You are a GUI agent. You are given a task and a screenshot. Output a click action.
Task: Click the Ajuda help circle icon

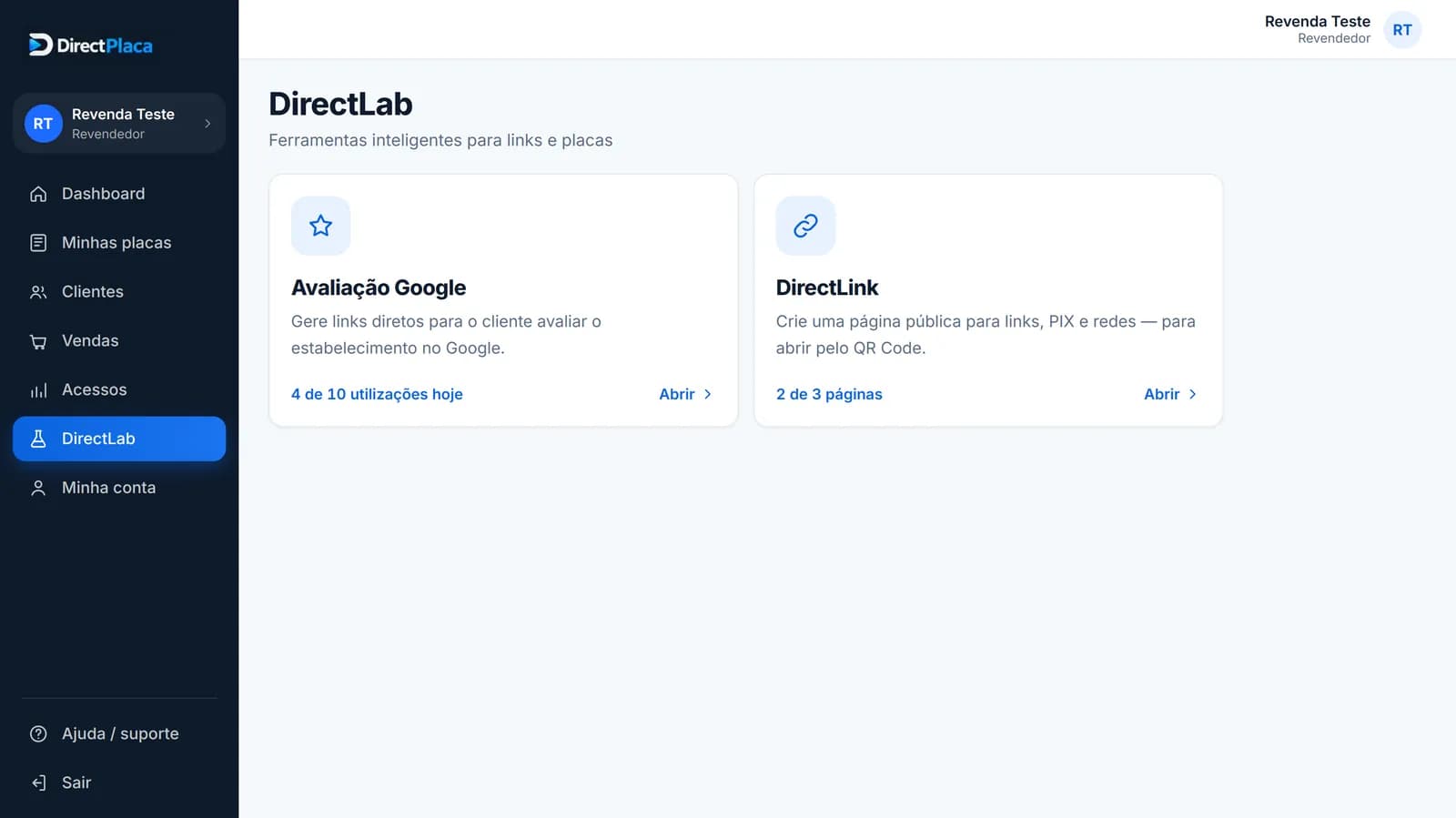tap(38, 733)
